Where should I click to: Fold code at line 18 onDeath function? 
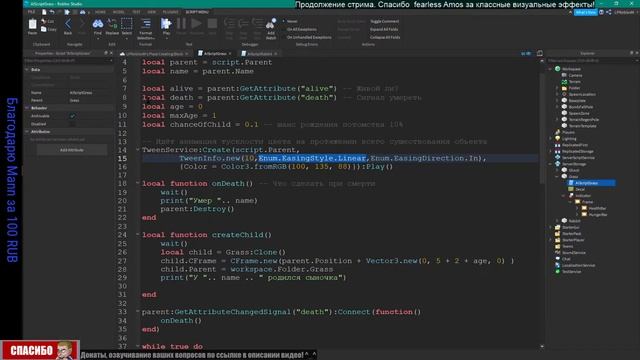138,183
